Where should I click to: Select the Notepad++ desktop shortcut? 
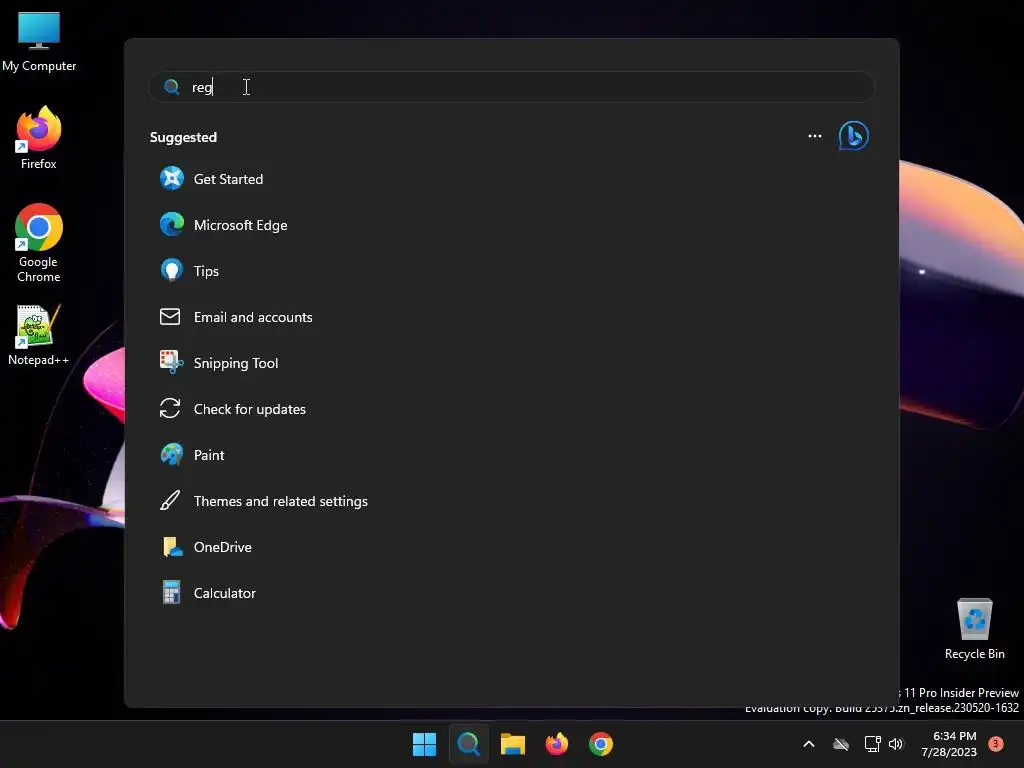click(x=39, y=335)
